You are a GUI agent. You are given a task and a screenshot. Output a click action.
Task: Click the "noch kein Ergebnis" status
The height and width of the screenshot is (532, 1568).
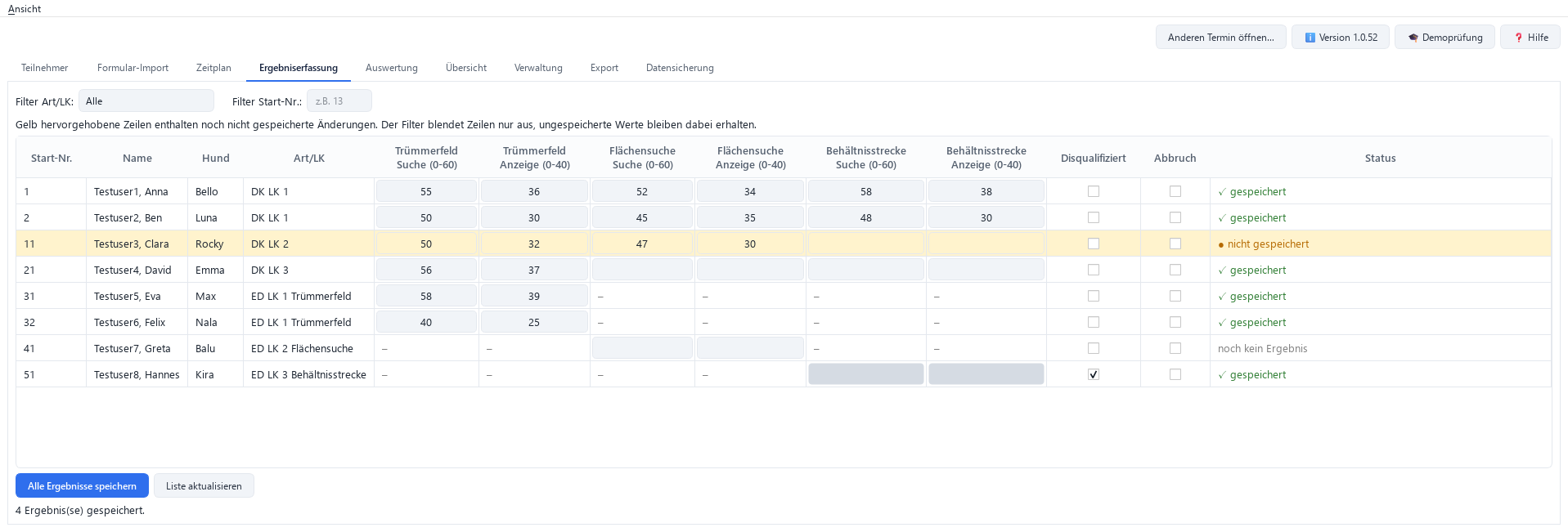pyautogui.click(x=1262, y=348)
